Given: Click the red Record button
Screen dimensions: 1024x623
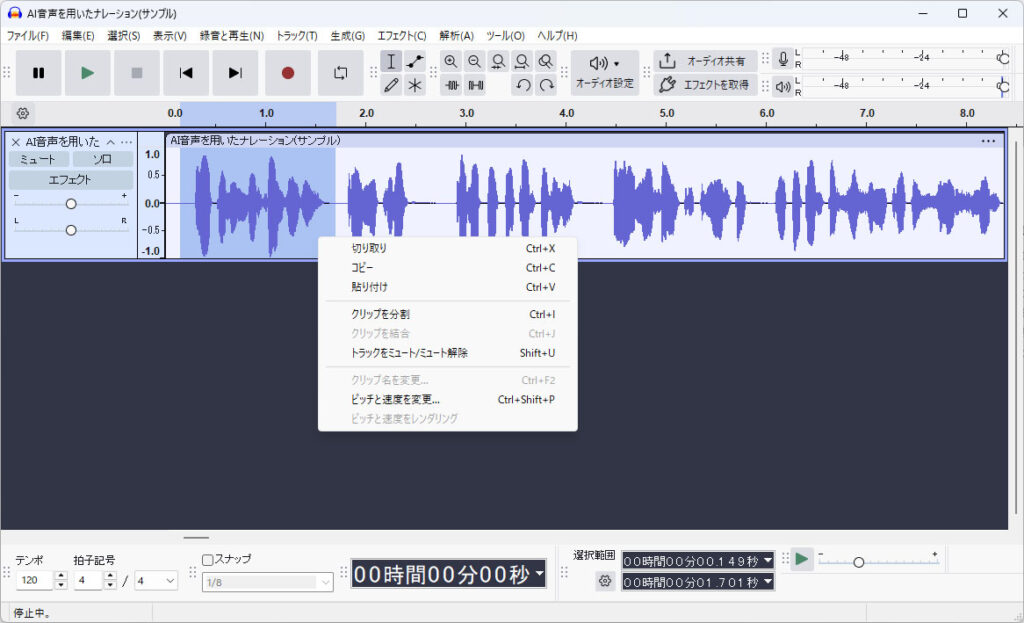Looking at the screenshot, I should tap(287, 72).
